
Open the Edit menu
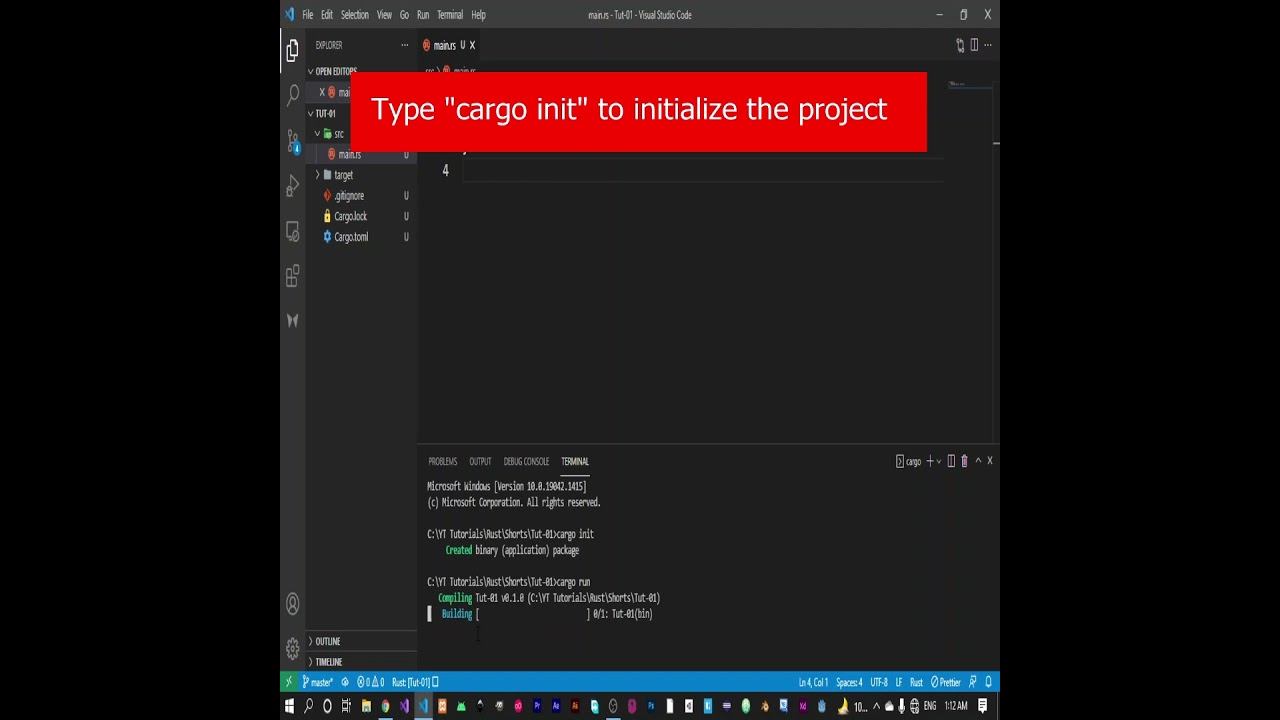(x=327, y=15)
